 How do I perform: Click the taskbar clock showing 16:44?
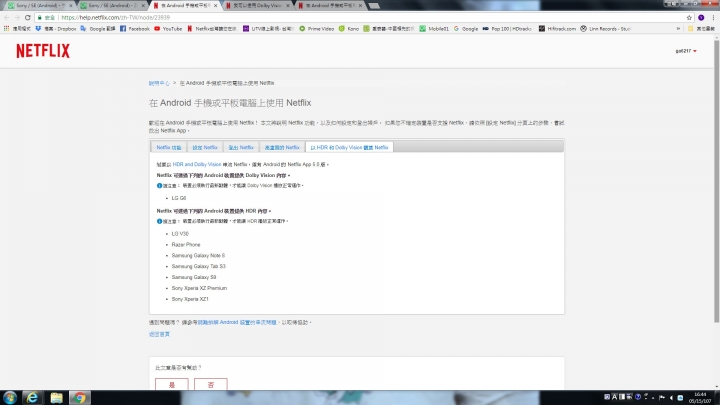[x=700, y=398]
